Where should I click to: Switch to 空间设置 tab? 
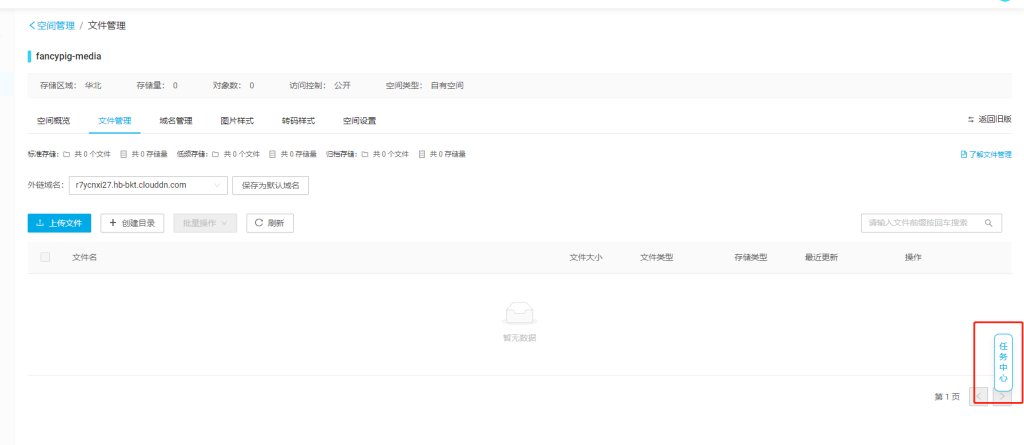(359, 121)
